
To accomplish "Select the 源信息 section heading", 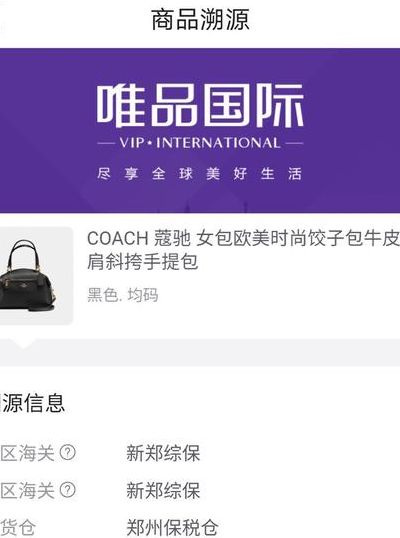I will click(33, 402).
